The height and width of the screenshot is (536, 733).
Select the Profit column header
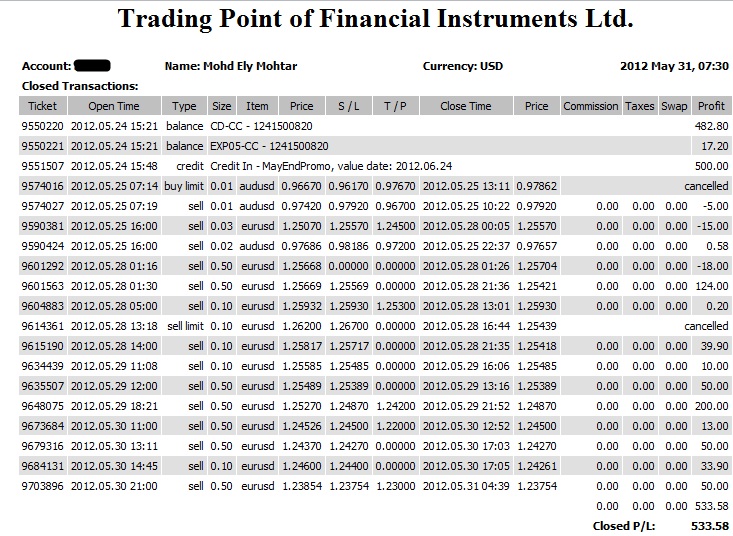point(711,106)
